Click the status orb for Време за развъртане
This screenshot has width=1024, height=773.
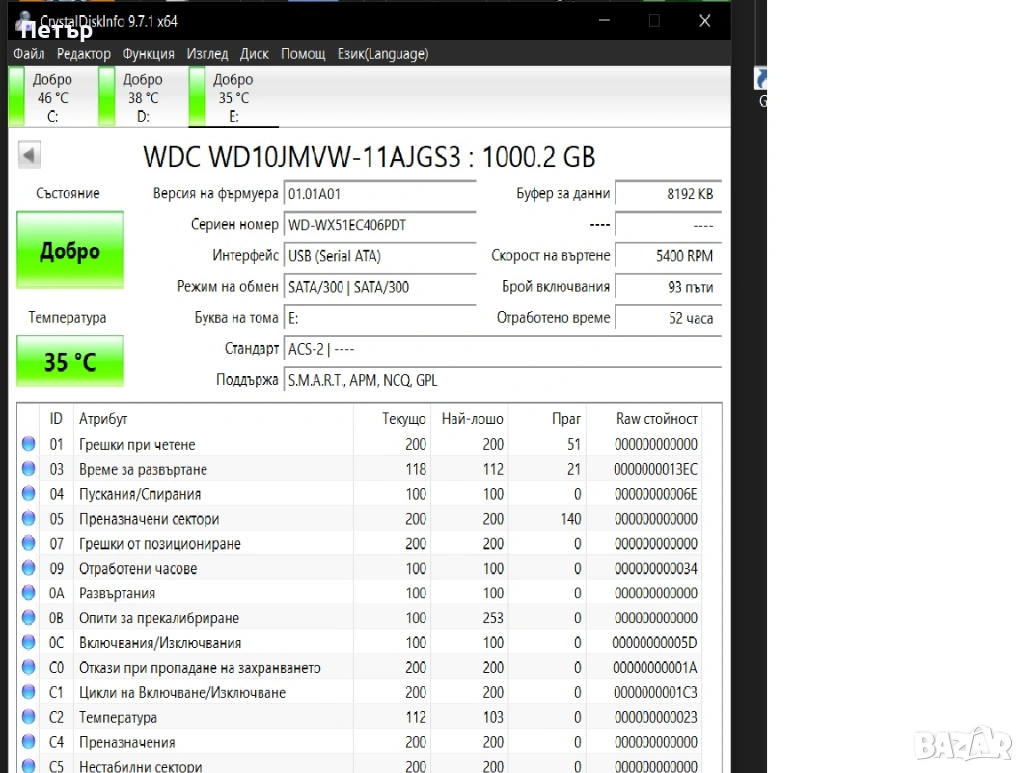(x=29, y=469)
